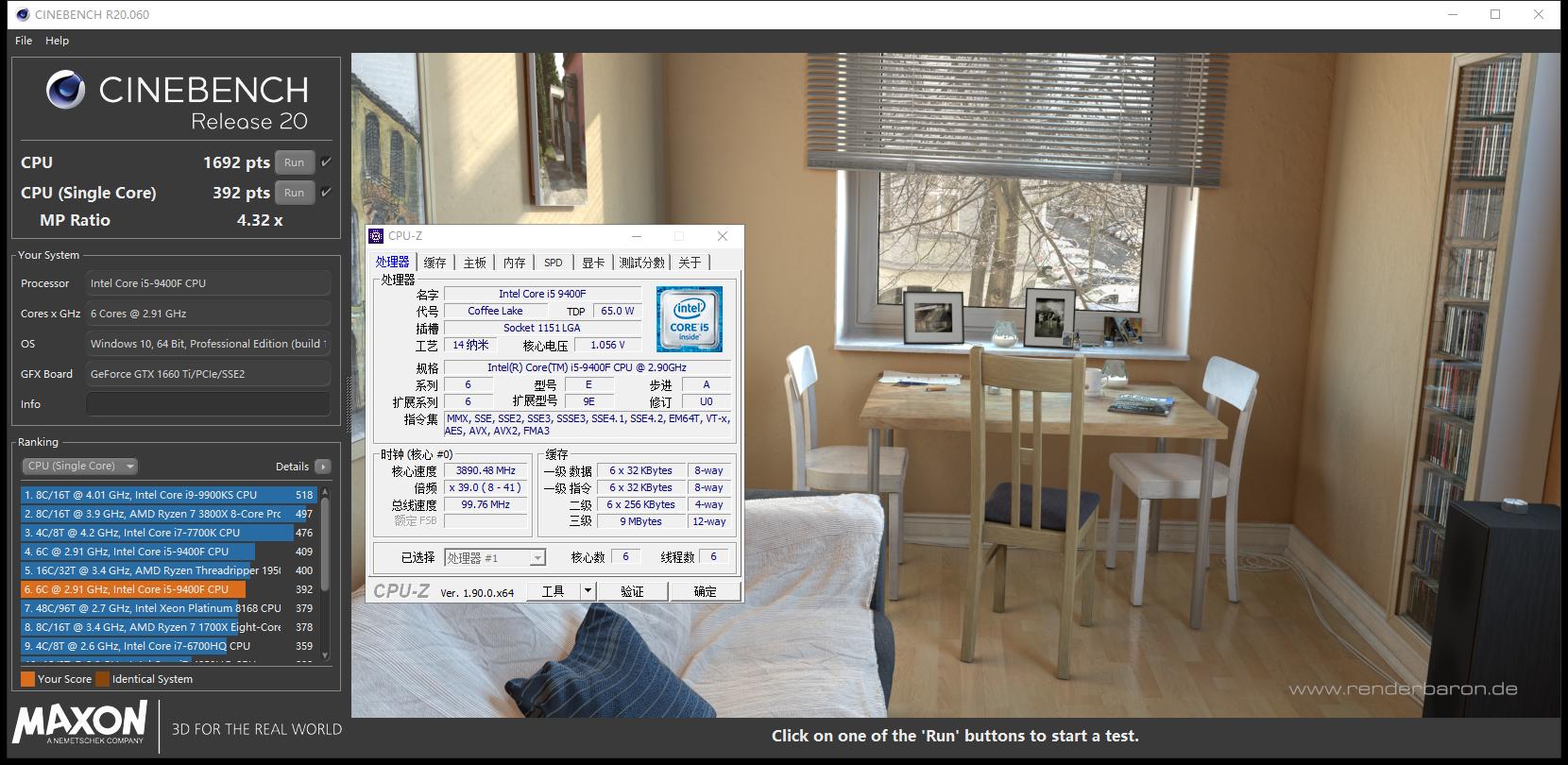This screenshot has height=765, width=1568.
Task: Click the MP Ratio value 4.32 x
Action: 260,220
